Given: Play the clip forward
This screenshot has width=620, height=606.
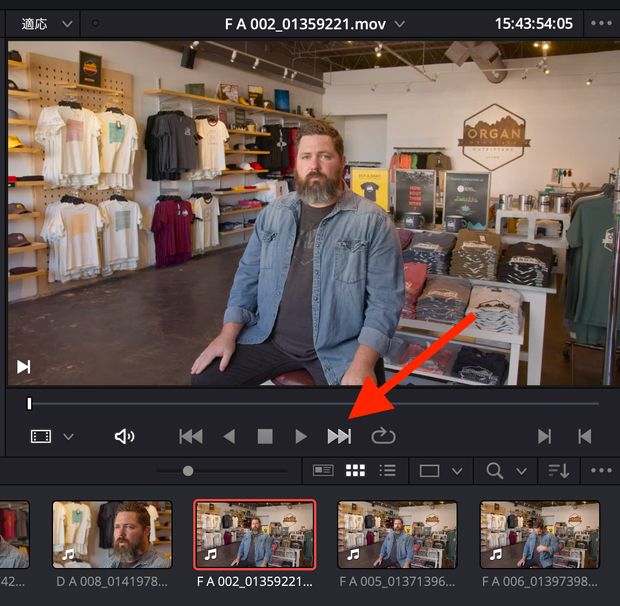Looking at the screenshot, I should (x=301, y=436).
